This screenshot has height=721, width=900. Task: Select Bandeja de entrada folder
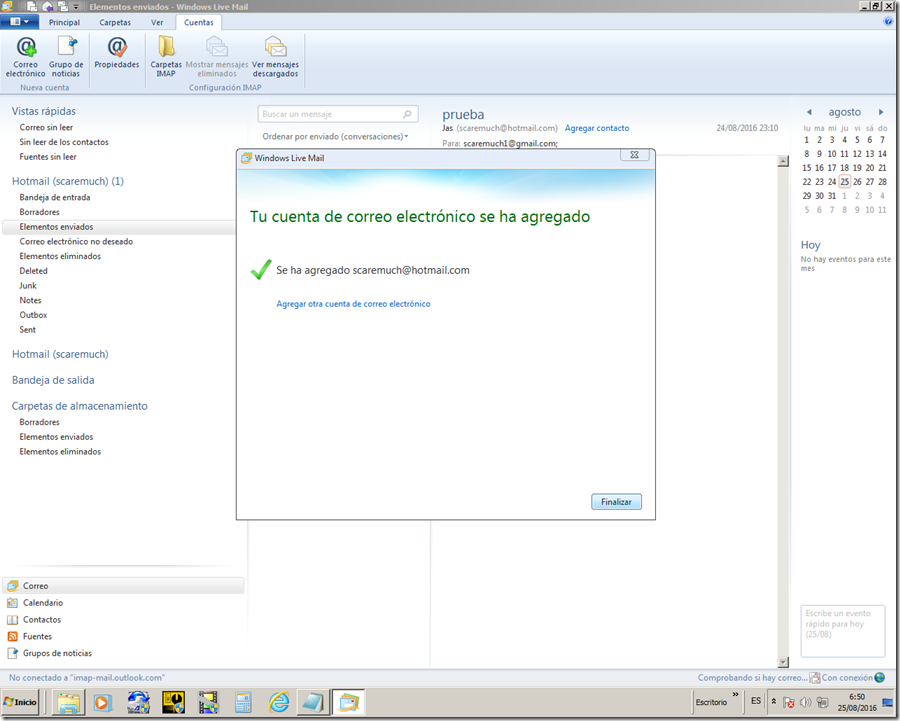[x=55, y=197]
